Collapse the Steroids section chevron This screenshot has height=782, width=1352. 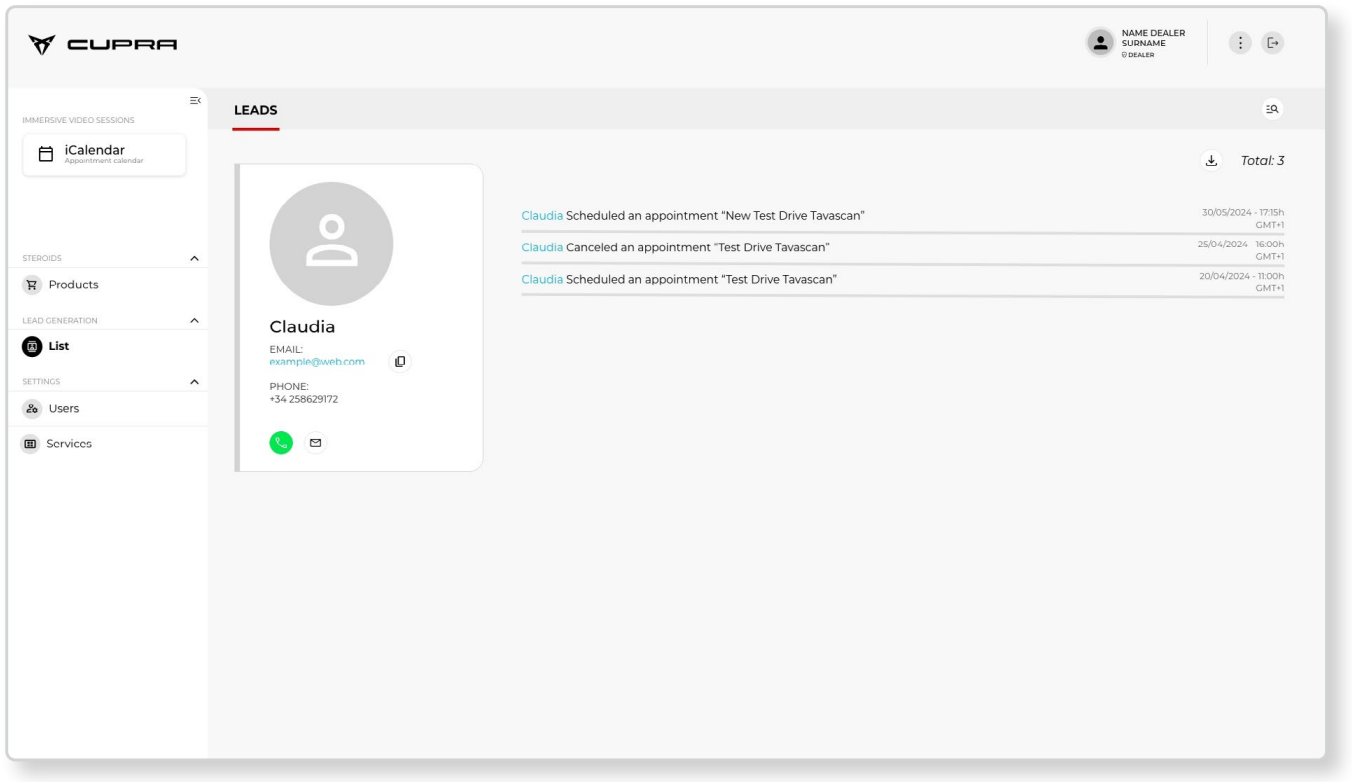click(x=194, y=259)
